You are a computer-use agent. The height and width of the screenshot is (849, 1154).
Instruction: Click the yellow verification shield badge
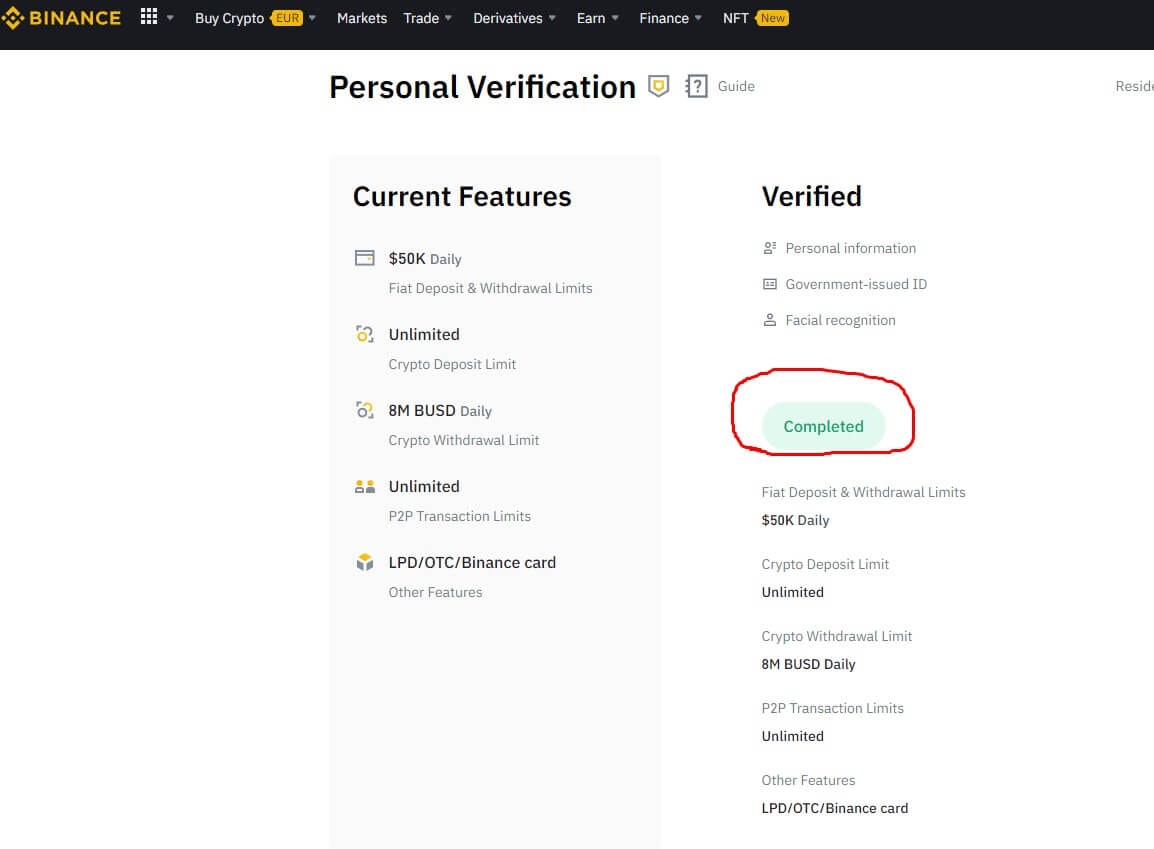[x=659, y=86]
